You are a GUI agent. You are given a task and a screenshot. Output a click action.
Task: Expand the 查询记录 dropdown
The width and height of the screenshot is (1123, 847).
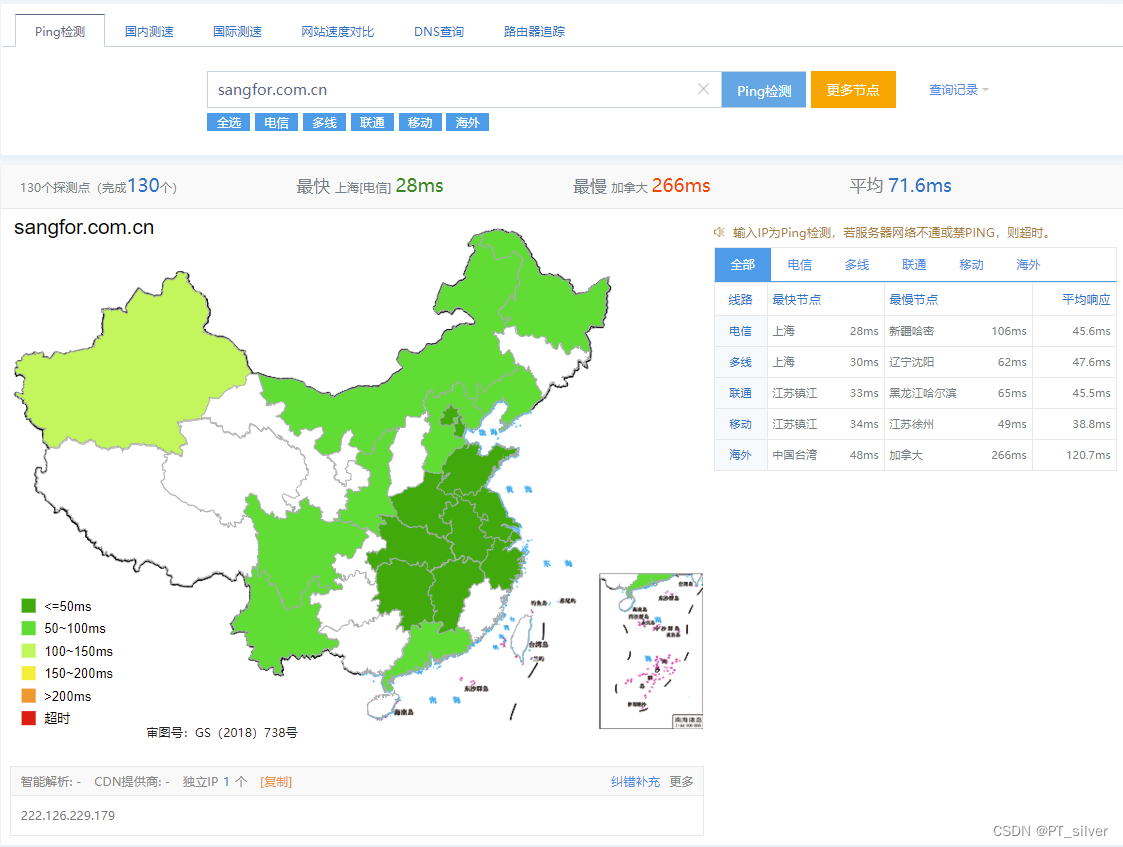(x=958, y=89)
